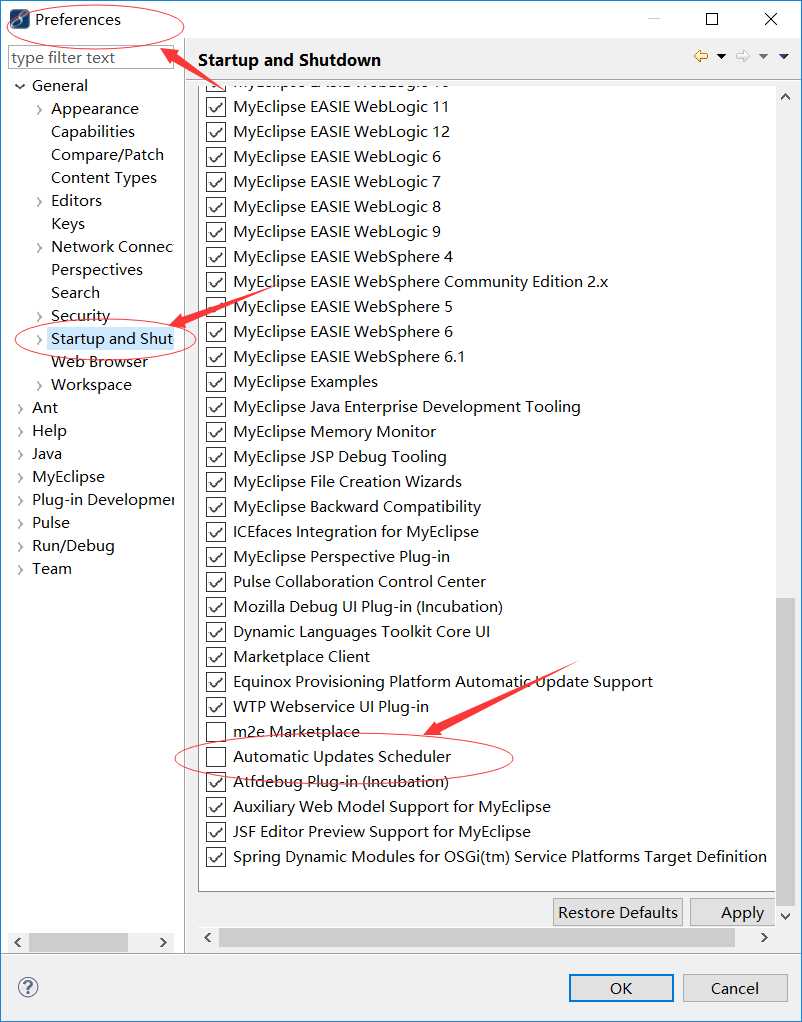This screenshot has height=1022, width=802.
Task: Expand the Security tree node
Action: click(40, 317)
